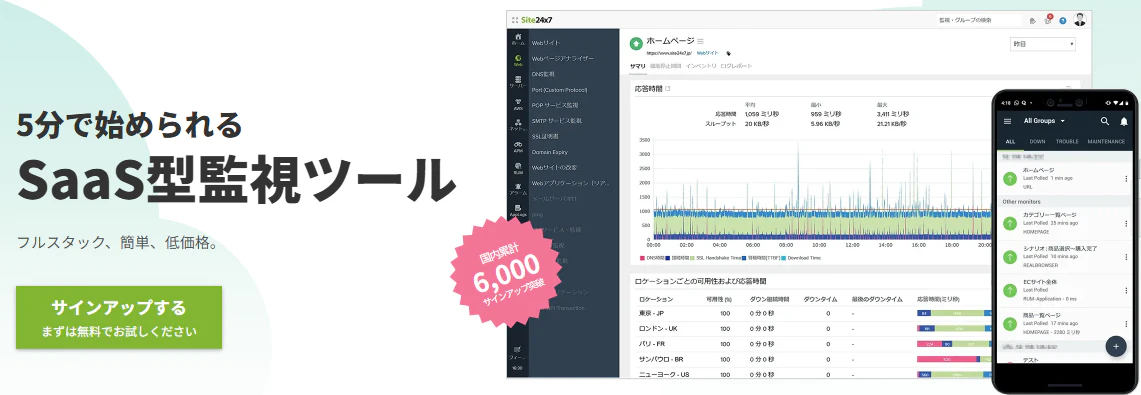Image resolution: width=1141 pixels, height=395 pixels.
Task: Select Webページアナライザー in the menu
Action: point(562,58)
